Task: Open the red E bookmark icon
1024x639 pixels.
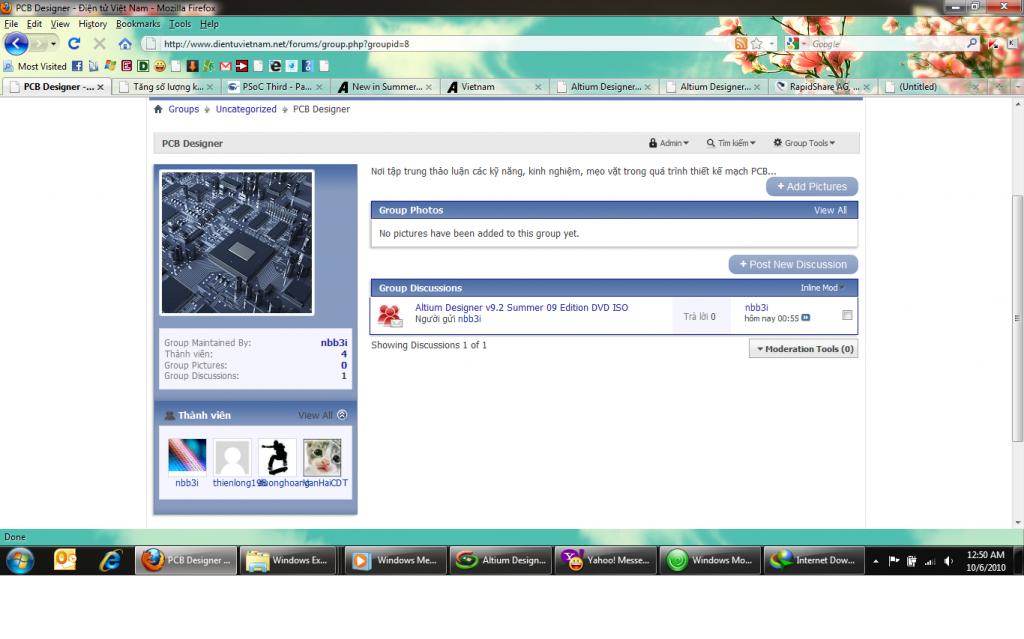Action: (127, 66)
